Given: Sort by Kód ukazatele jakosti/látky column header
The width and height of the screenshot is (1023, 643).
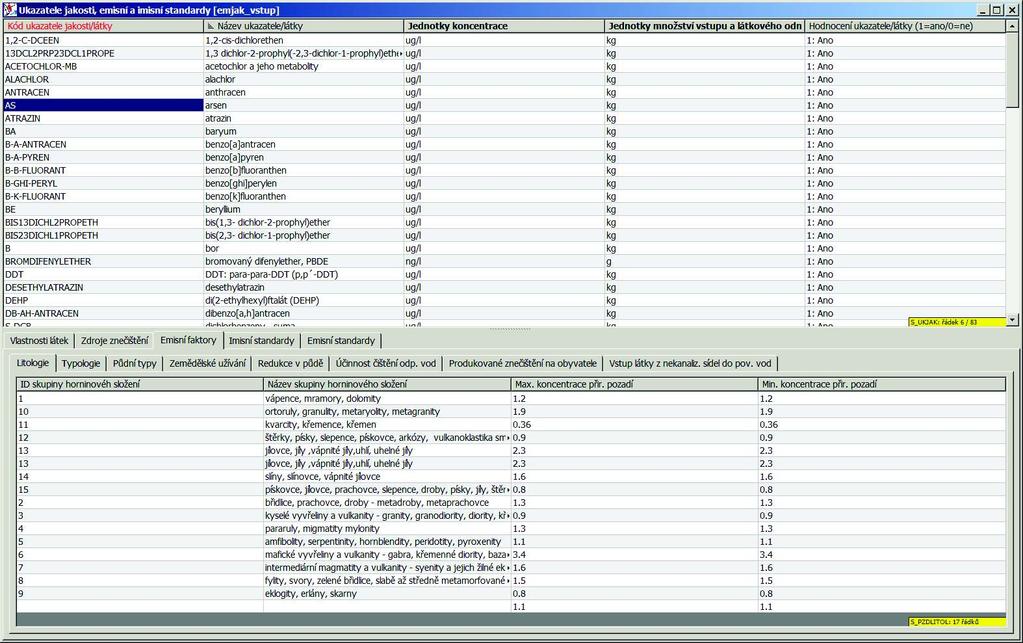Looking at the screenshot, I should tap(104, 26).
